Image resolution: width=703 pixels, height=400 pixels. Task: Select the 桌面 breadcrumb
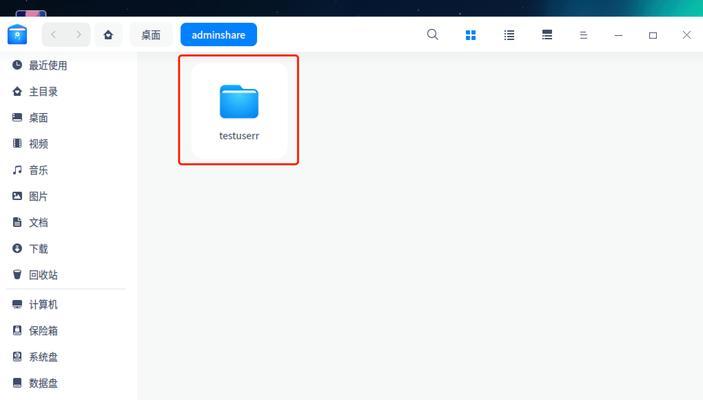click(x=151, y=35)
